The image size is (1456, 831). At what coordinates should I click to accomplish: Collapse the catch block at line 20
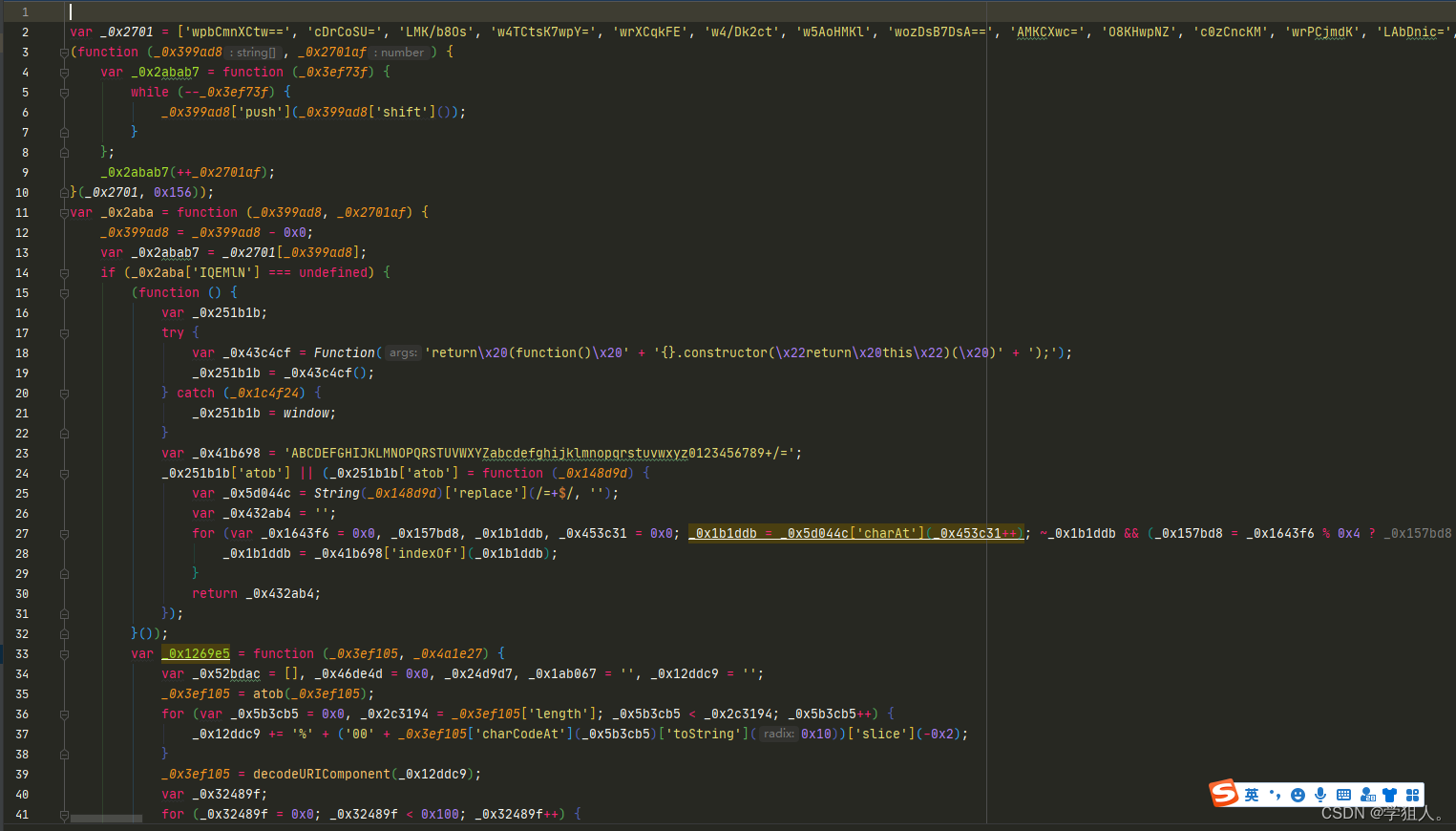64,393
